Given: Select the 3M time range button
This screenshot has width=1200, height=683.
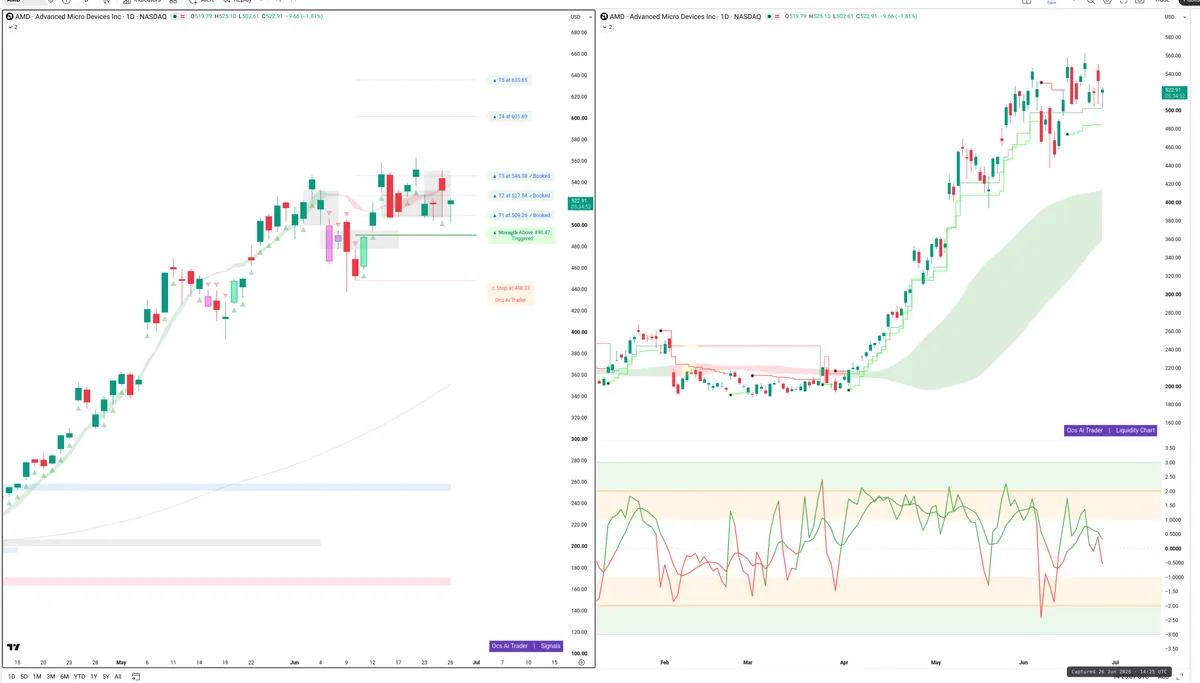Looking at the screenshot, I should coord(51,676).
